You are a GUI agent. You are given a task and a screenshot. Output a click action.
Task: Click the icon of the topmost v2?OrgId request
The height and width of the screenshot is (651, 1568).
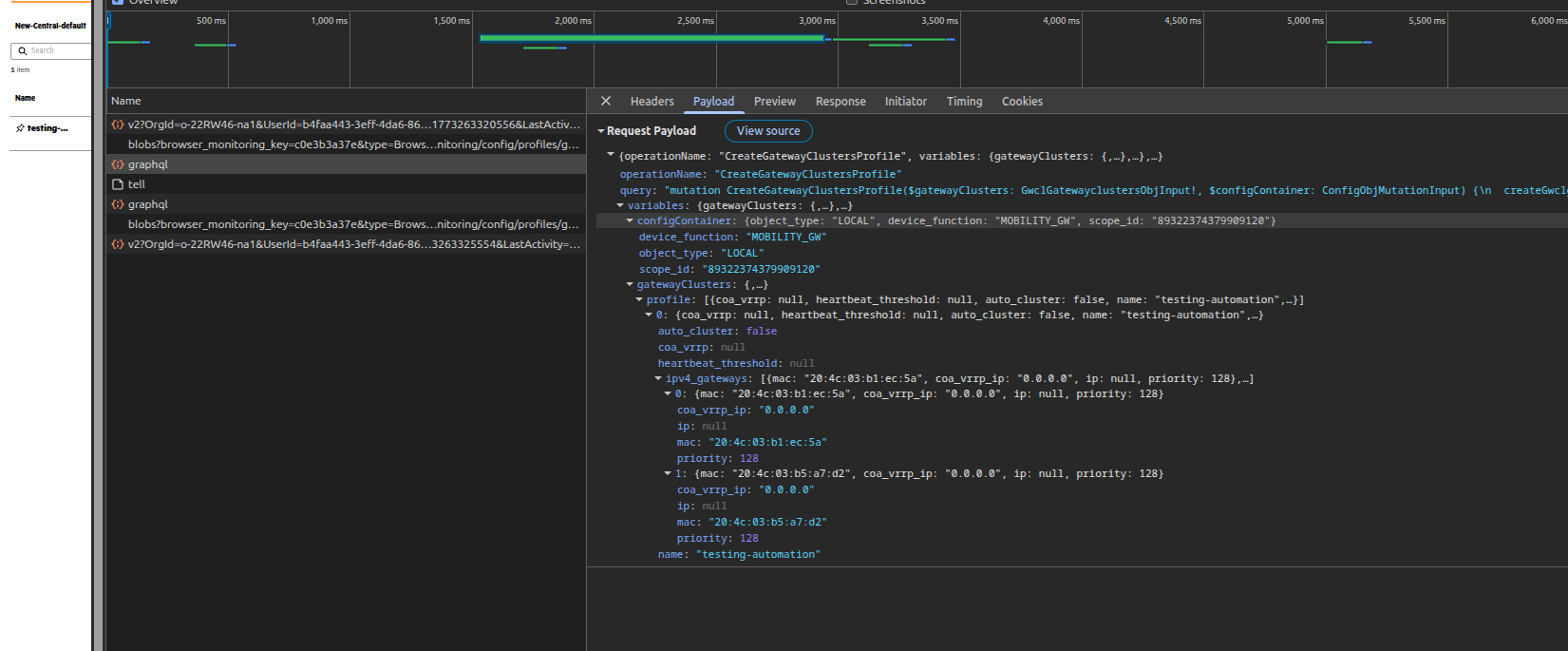tap(118, 124)
